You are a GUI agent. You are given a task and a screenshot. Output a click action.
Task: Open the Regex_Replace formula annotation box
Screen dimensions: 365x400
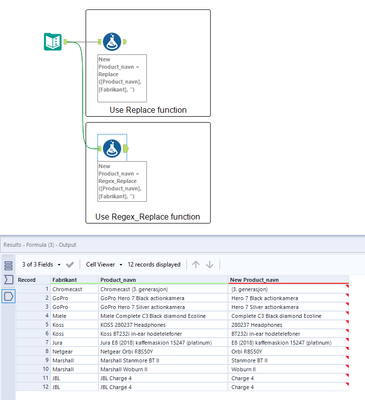tap(122, 181)
